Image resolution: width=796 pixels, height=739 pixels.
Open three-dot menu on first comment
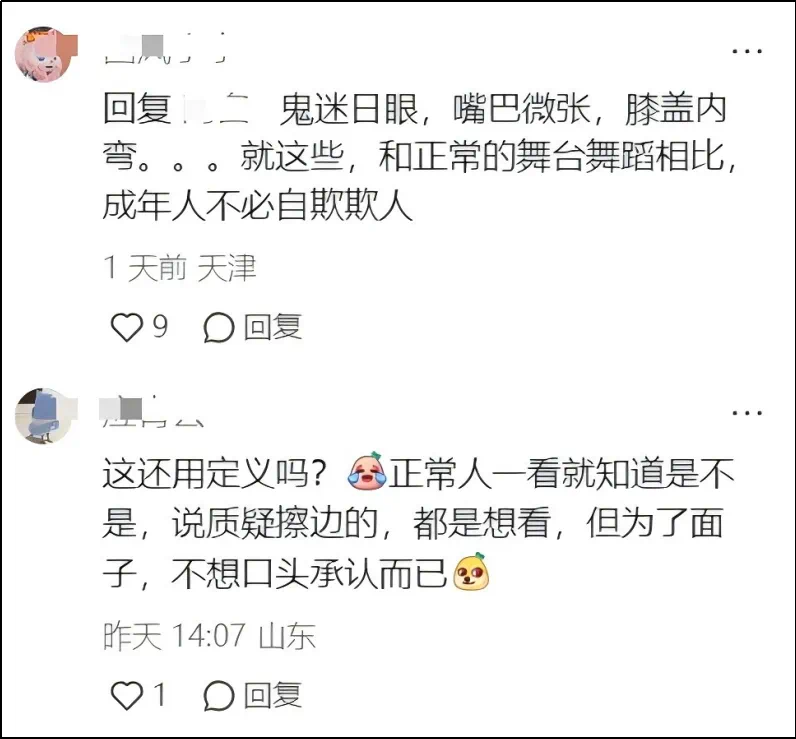[x=747, y=51]
